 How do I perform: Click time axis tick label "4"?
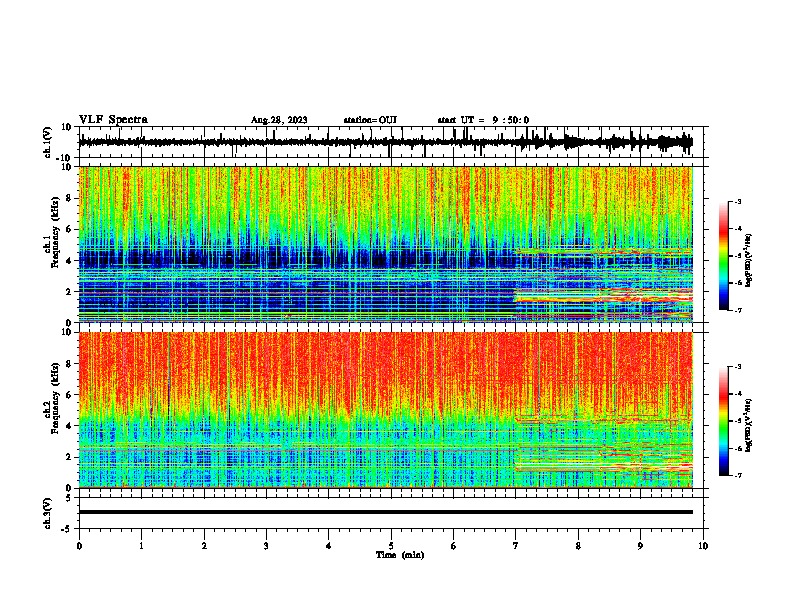click(x=329, y=545)
